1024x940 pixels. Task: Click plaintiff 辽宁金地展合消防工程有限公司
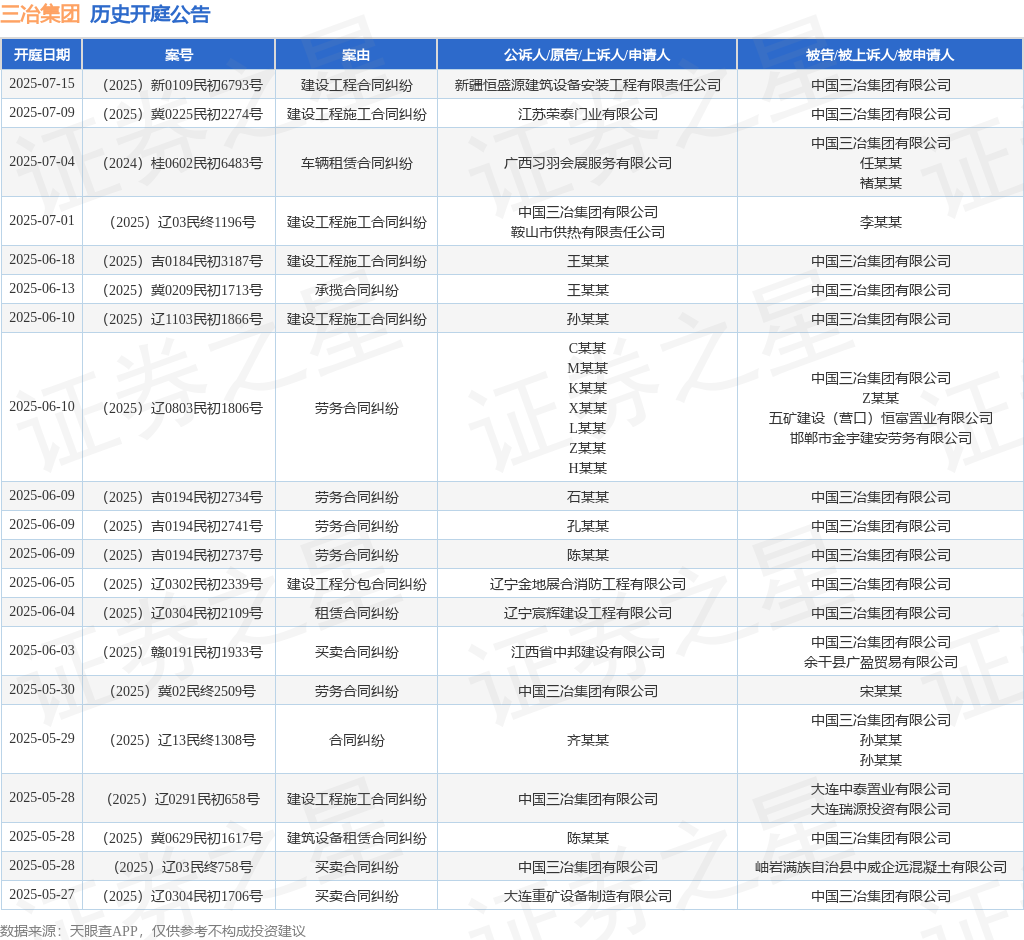587,584
